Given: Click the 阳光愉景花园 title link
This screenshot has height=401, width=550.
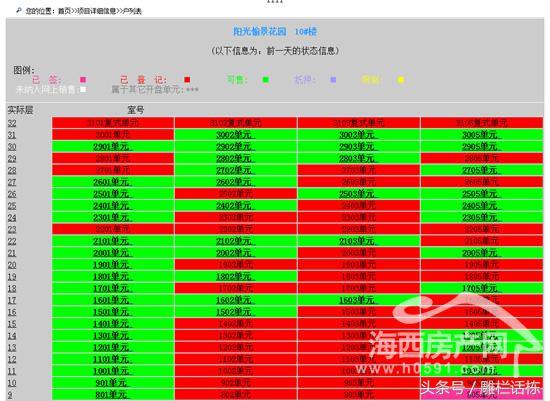Looking at the screenshot, I should coord(260,32).
